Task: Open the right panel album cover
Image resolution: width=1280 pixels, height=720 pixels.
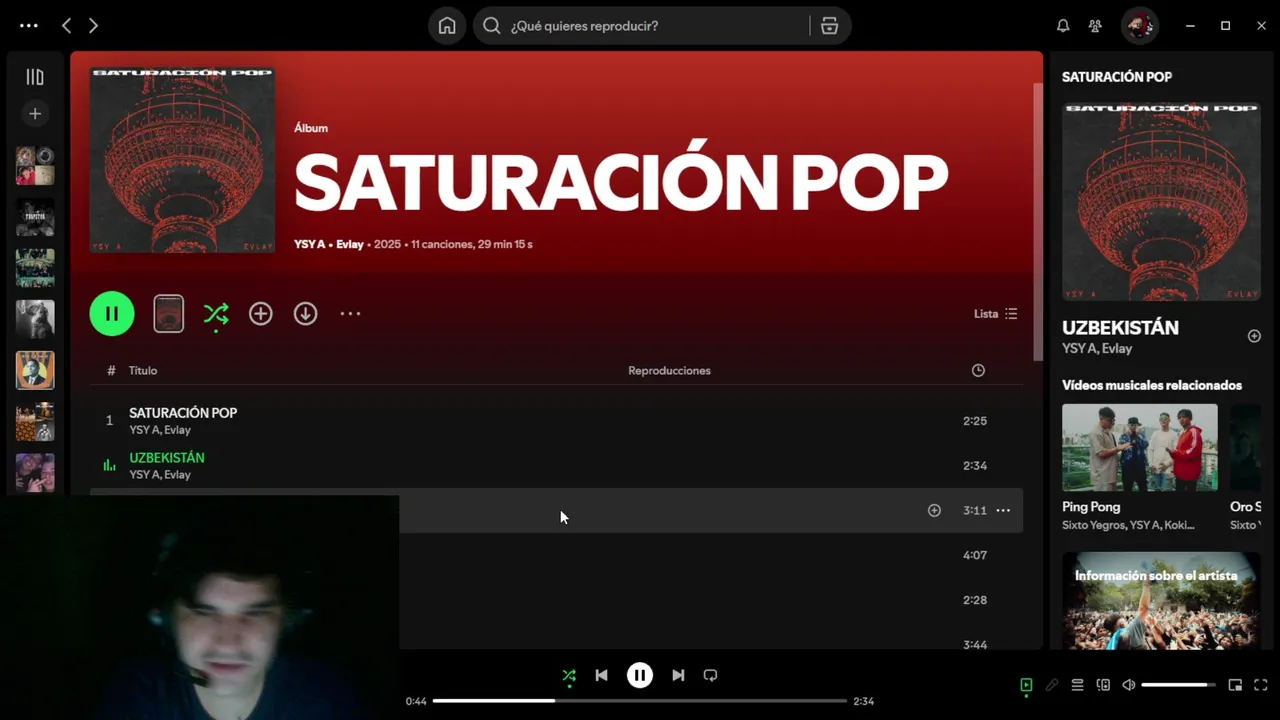Action: (1161, 201)
